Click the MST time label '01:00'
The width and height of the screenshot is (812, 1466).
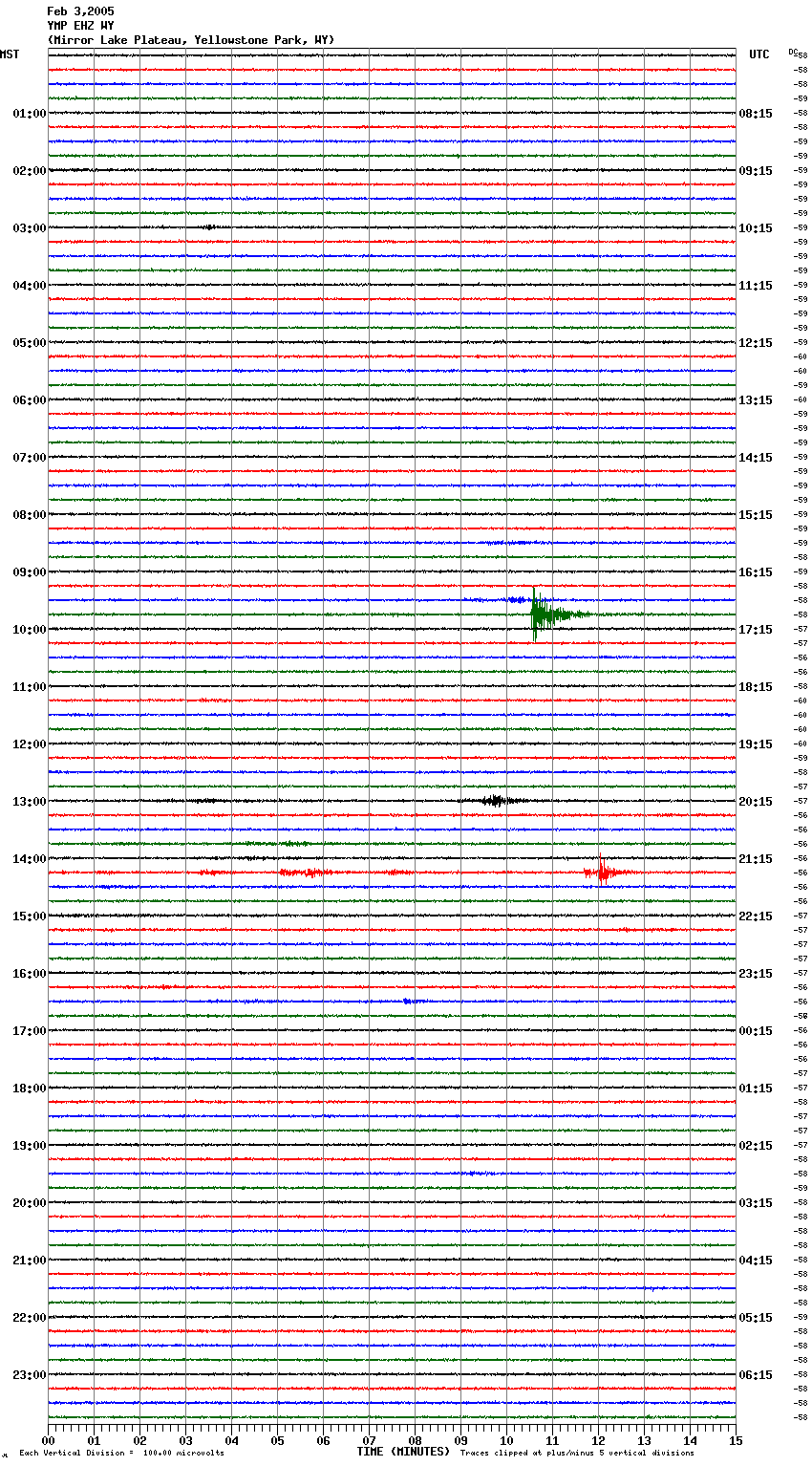(x=30, y=114)
